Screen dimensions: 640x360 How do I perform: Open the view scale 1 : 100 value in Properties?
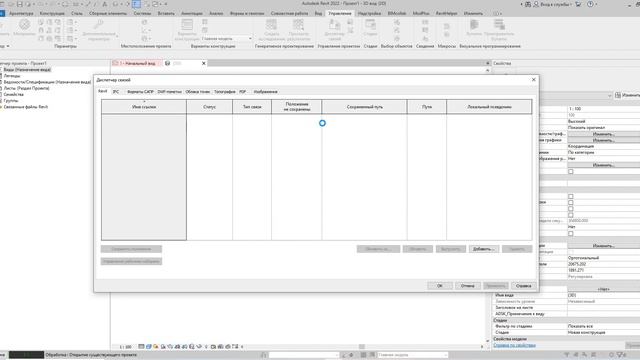pos(603,109)
